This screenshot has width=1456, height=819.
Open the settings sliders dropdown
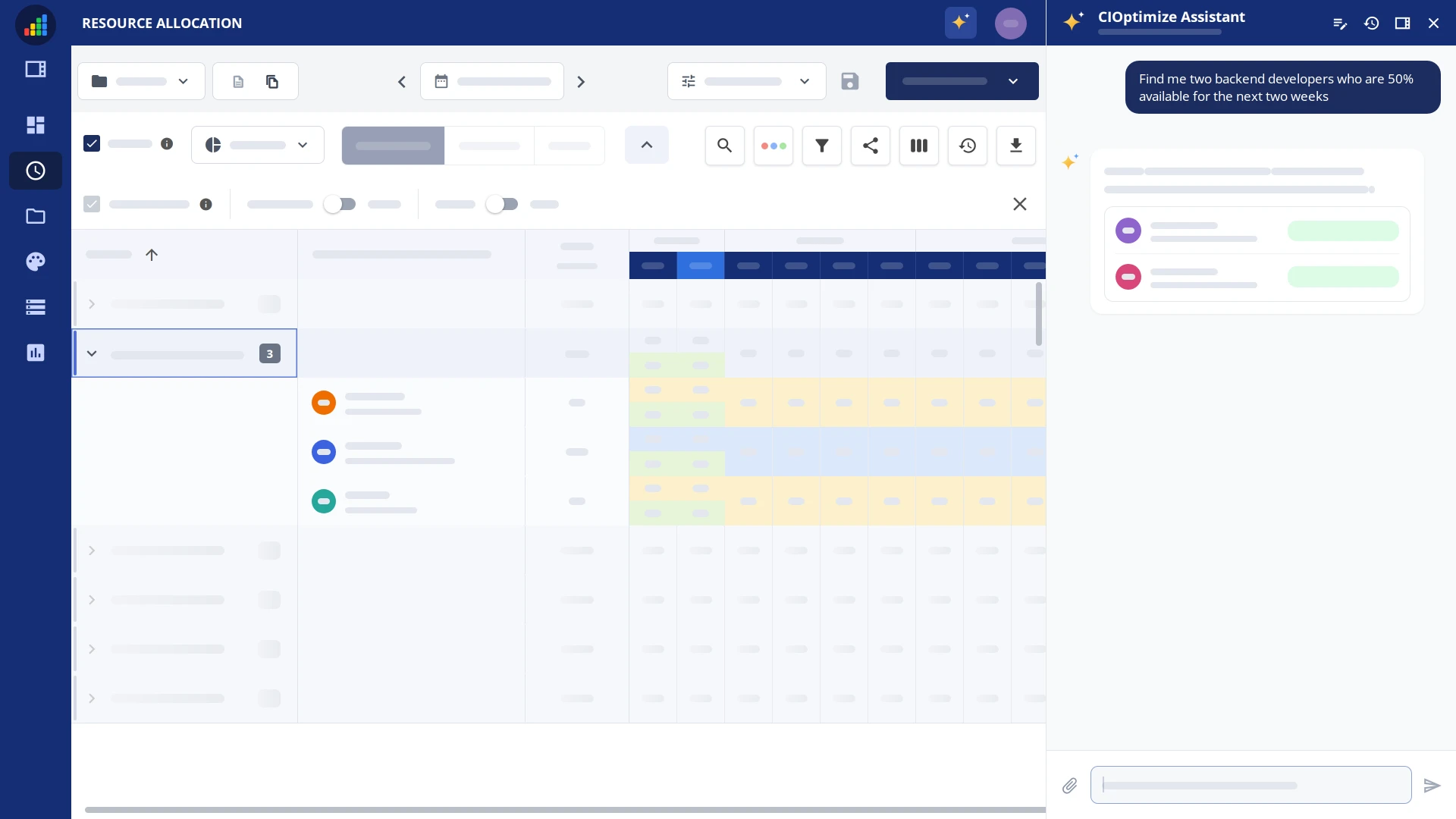[x=747, y=81]
